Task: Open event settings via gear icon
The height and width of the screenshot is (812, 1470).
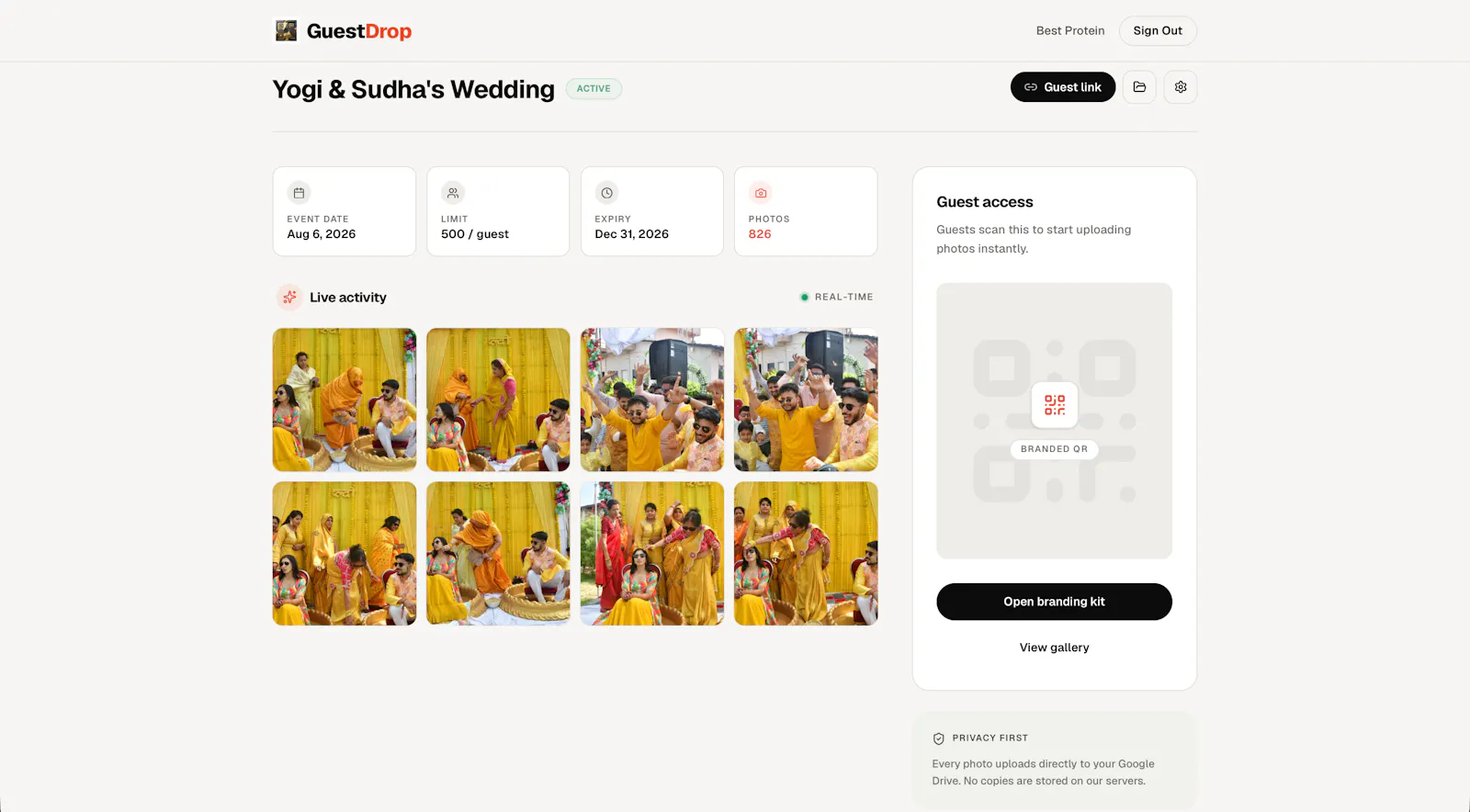Action: 1181,87
